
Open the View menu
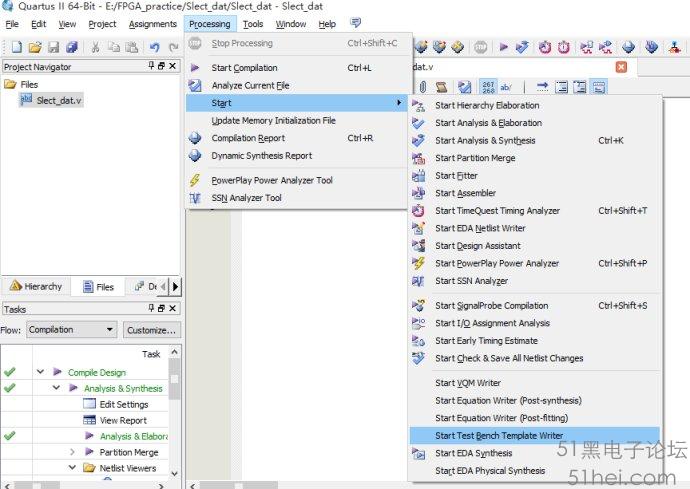tap(67, 24)
